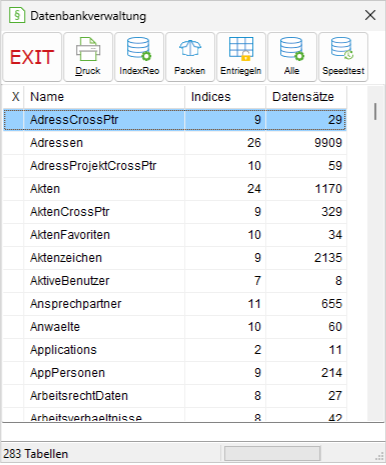Start the Speedtest database tool
Viewport: 386px width, 465px height.
[x=343, y=57]
